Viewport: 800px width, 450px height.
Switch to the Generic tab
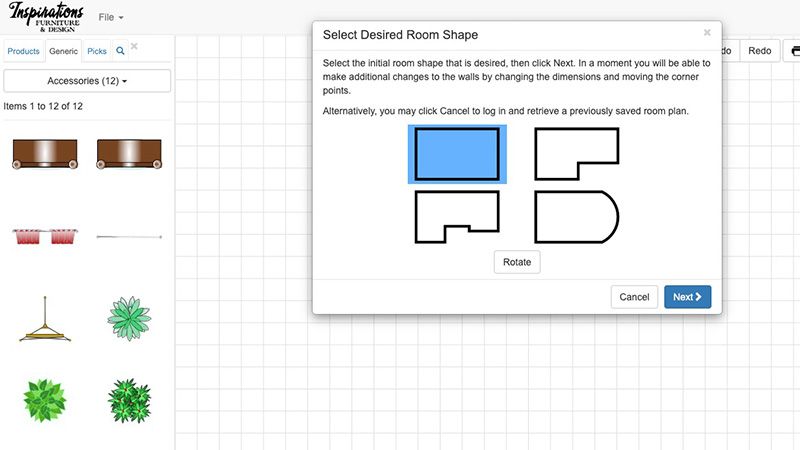point(63,51)
